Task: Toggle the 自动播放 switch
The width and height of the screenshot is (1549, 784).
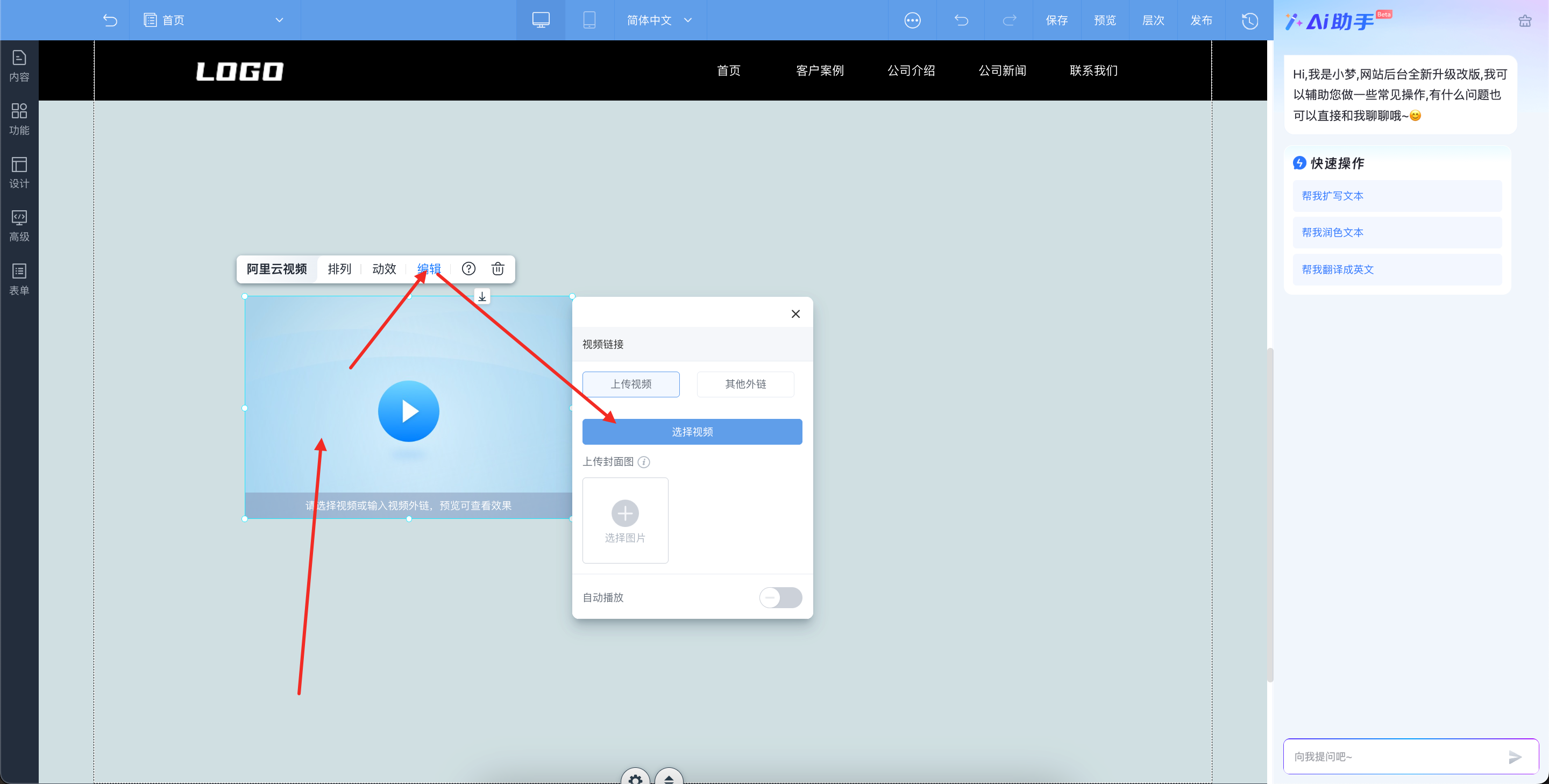Action: [x=780, y=597]
